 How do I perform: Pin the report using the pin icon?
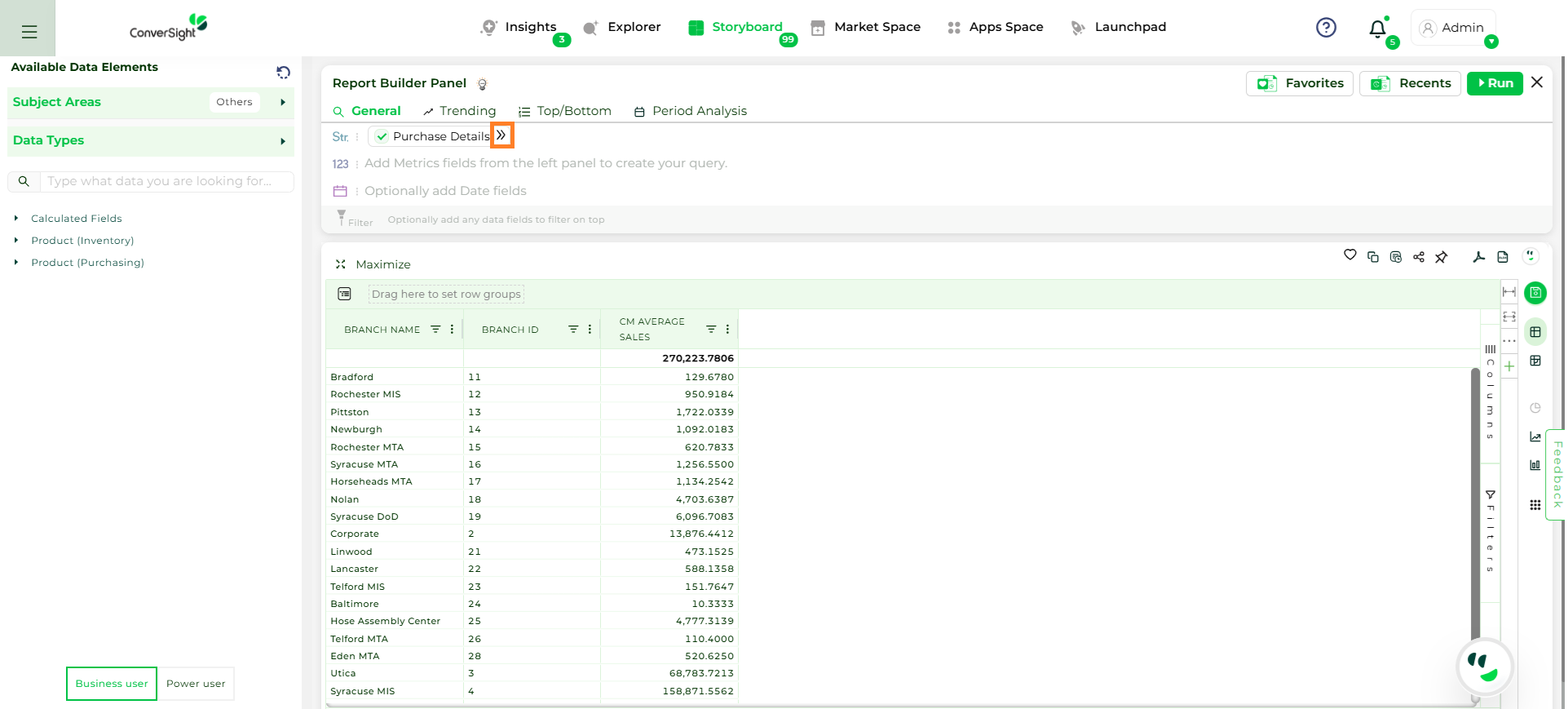pyautogui.click(x=1441, y=257)
